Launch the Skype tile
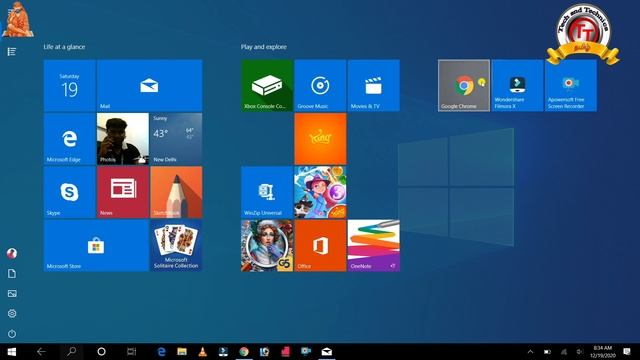Screen dimensions: 640x360 69,192
